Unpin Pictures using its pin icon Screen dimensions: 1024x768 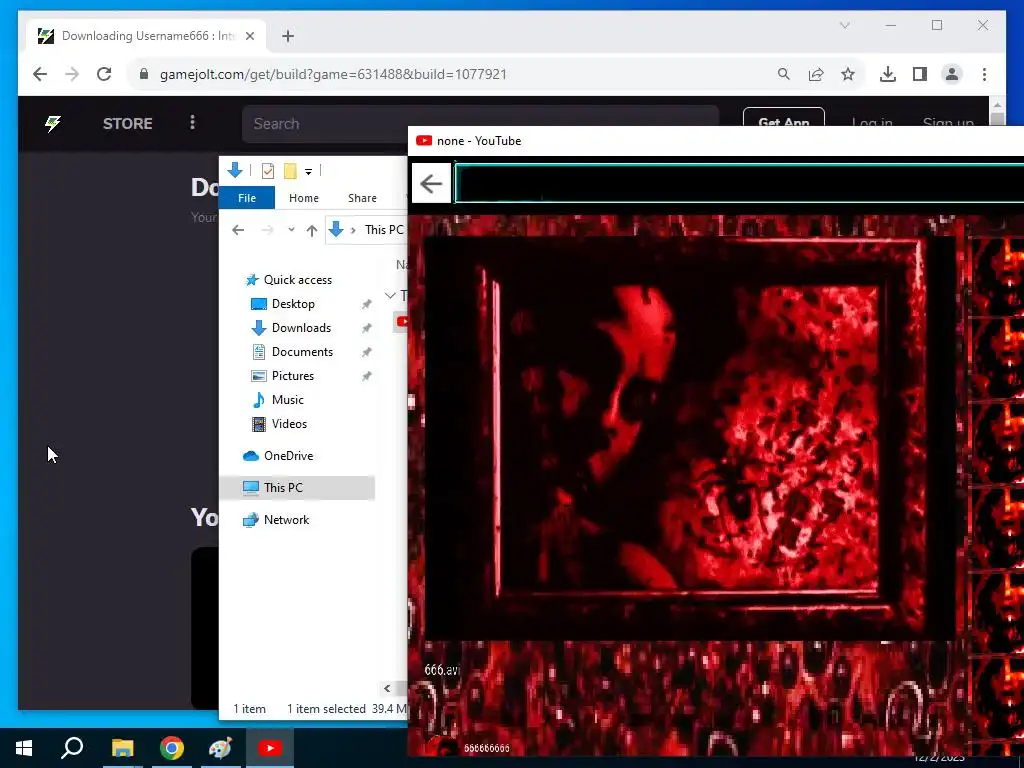(x=366, y=377)
